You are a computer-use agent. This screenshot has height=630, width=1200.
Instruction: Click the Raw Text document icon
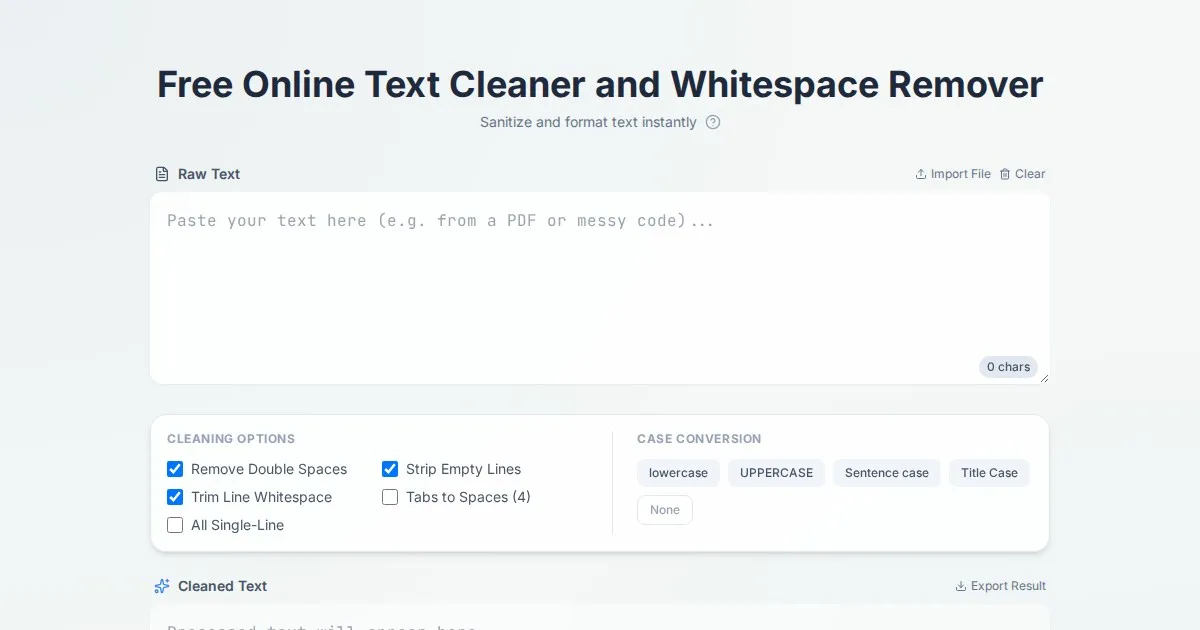[162, 174]
